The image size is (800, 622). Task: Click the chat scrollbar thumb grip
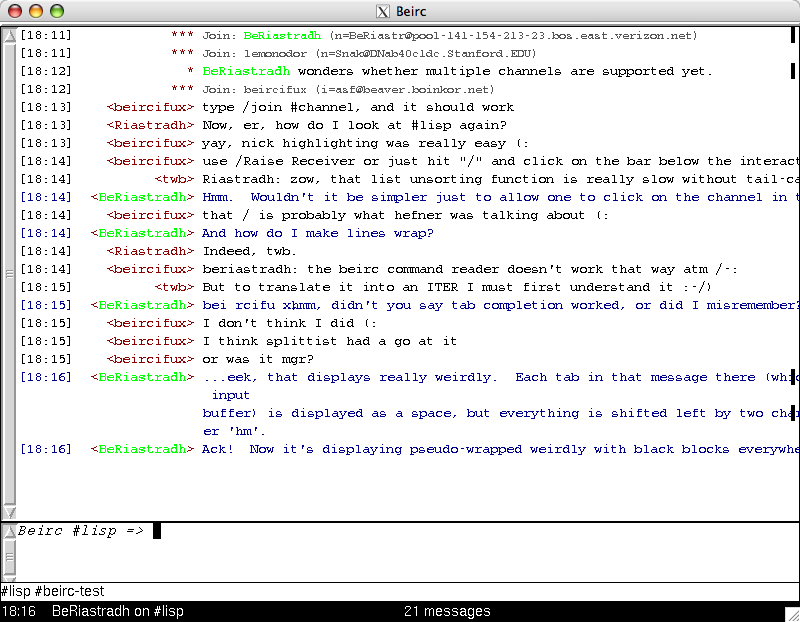[9, 272]
